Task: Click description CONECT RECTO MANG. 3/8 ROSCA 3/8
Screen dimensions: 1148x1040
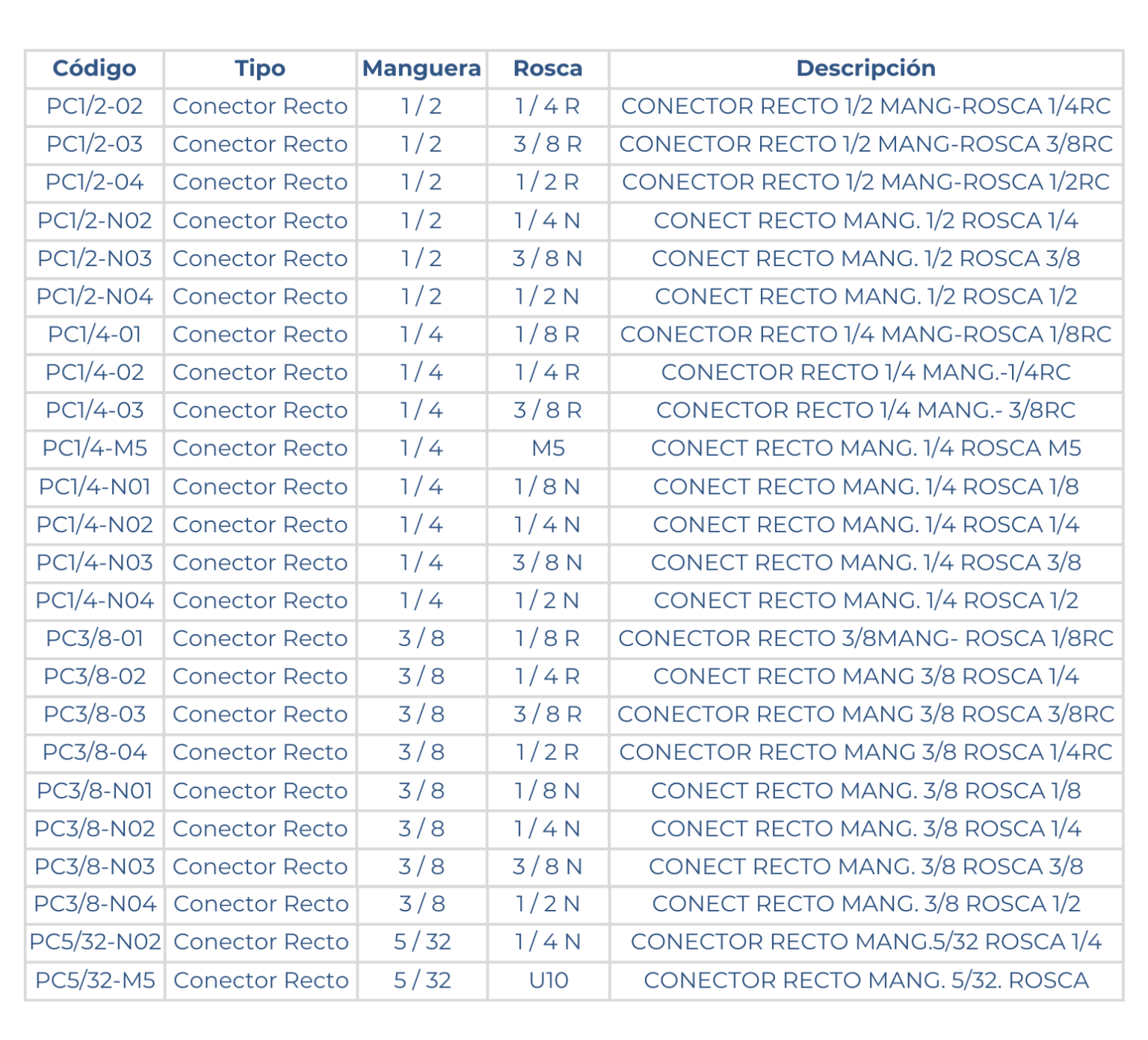Action: click(865, 867)
